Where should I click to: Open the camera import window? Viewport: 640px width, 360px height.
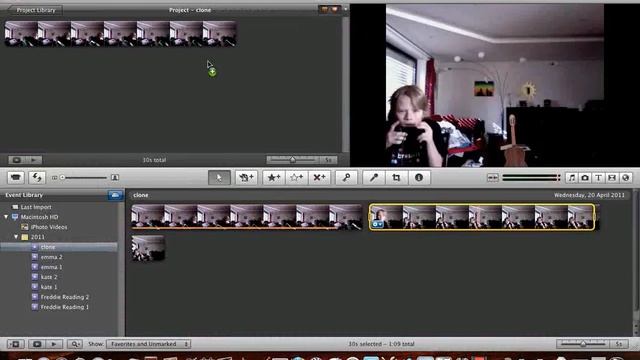coord(16,178)
